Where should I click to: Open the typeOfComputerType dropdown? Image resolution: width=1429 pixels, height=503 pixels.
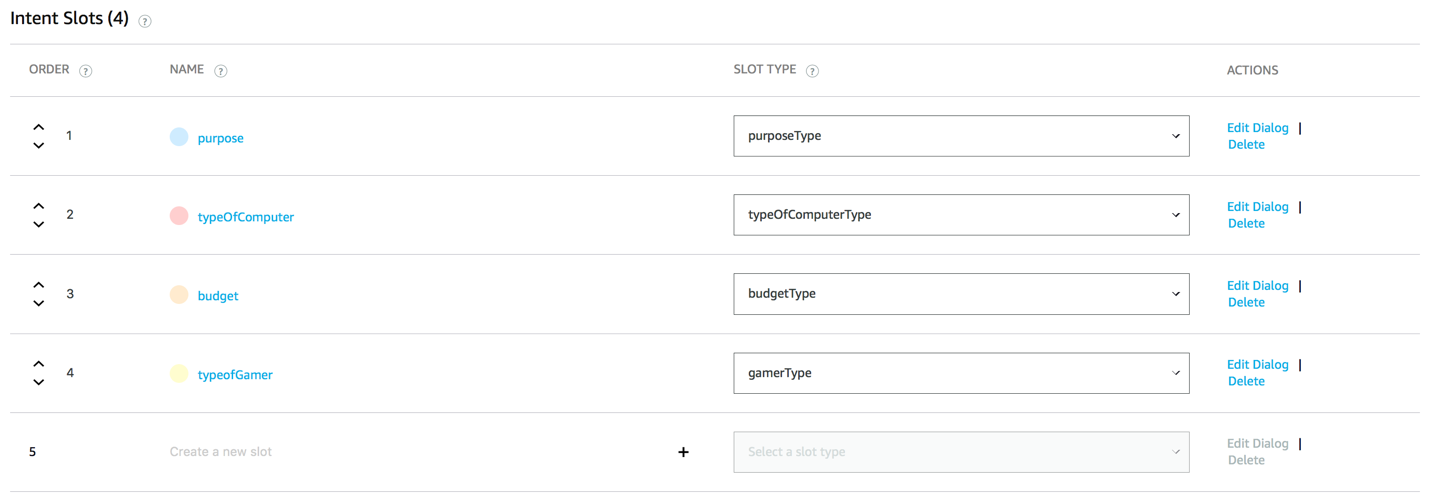(x=961, y=215)
